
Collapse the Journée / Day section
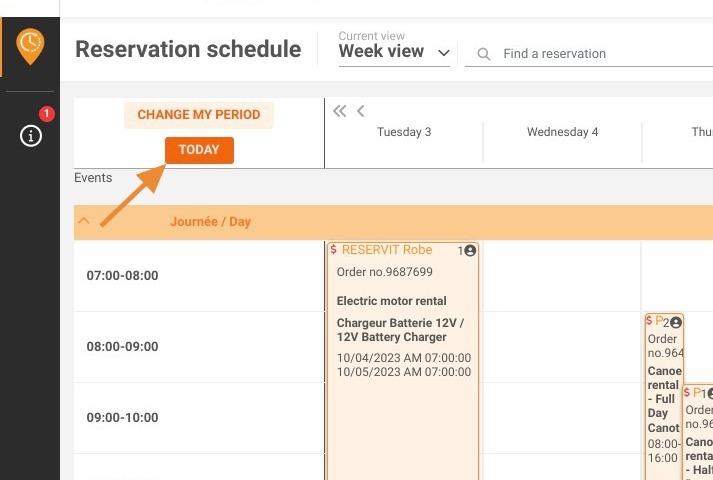tap(84, 221)
